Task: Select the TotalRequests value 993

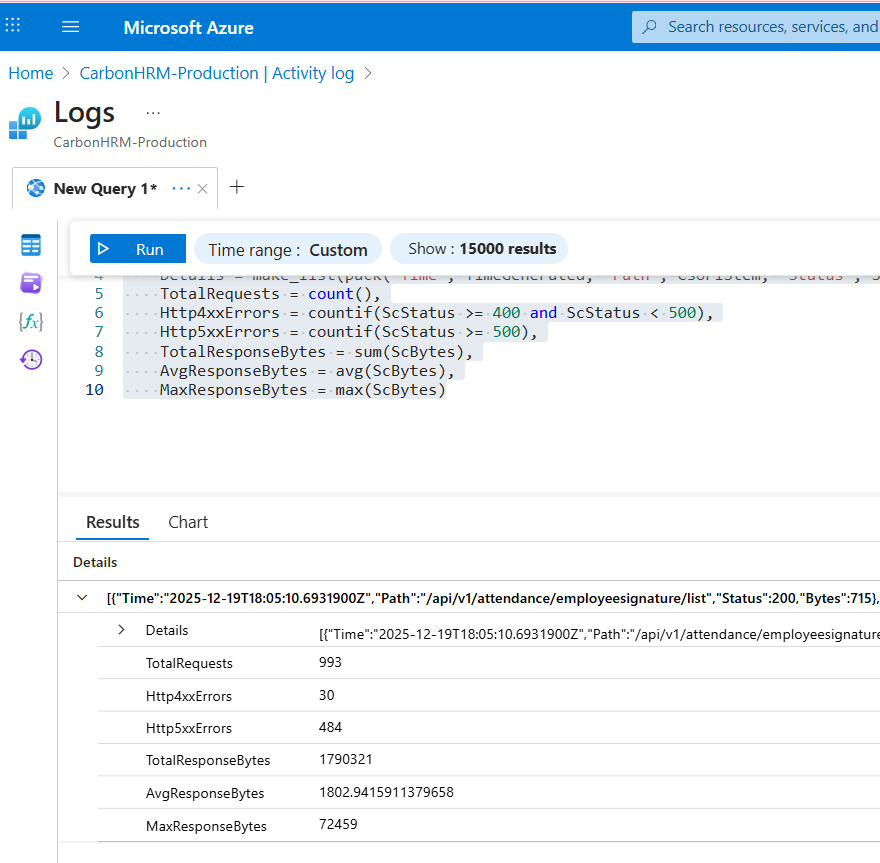Action: click(330, 663)
